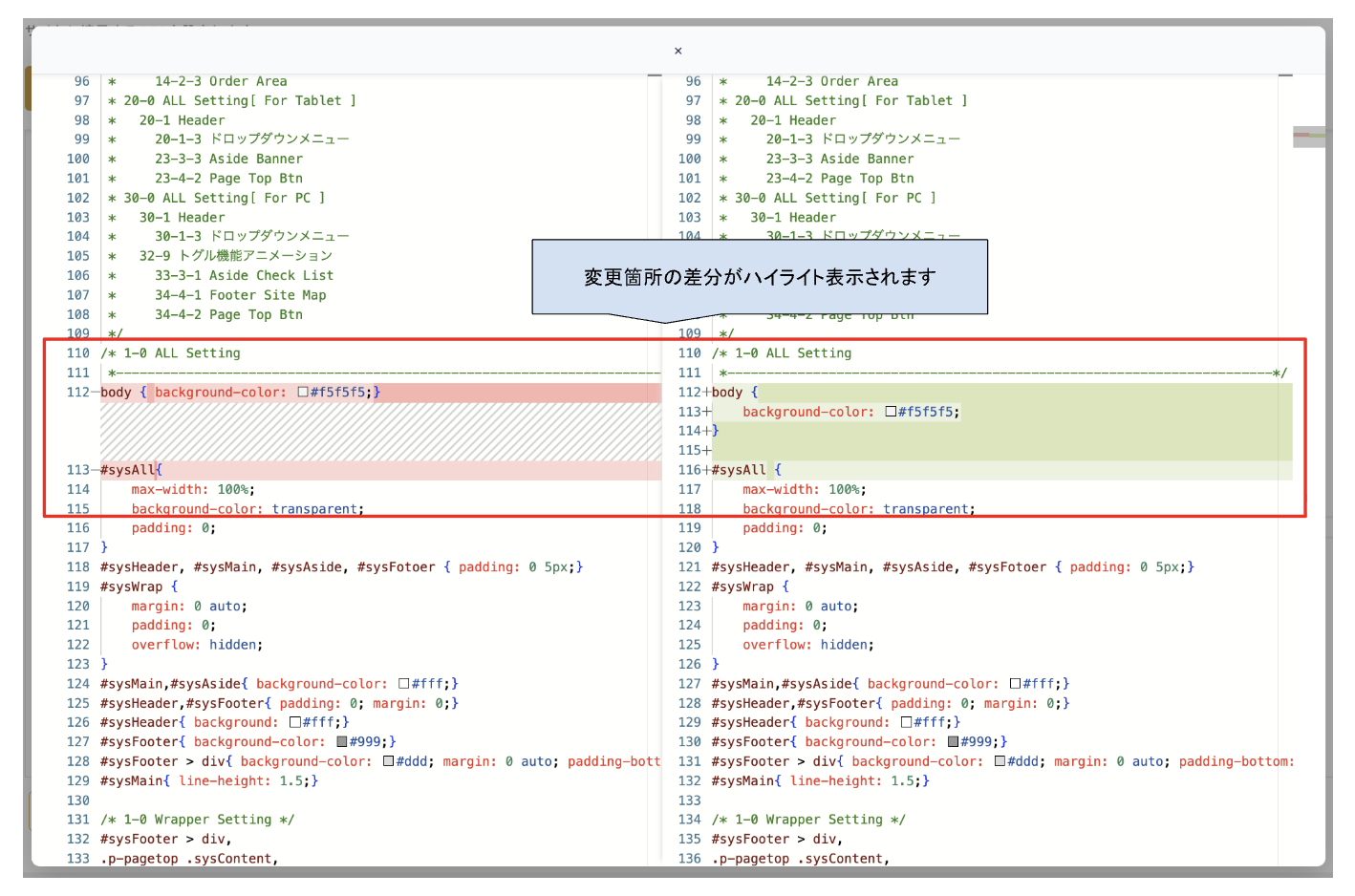Close the diff viewer with the × button

point(677,52)
